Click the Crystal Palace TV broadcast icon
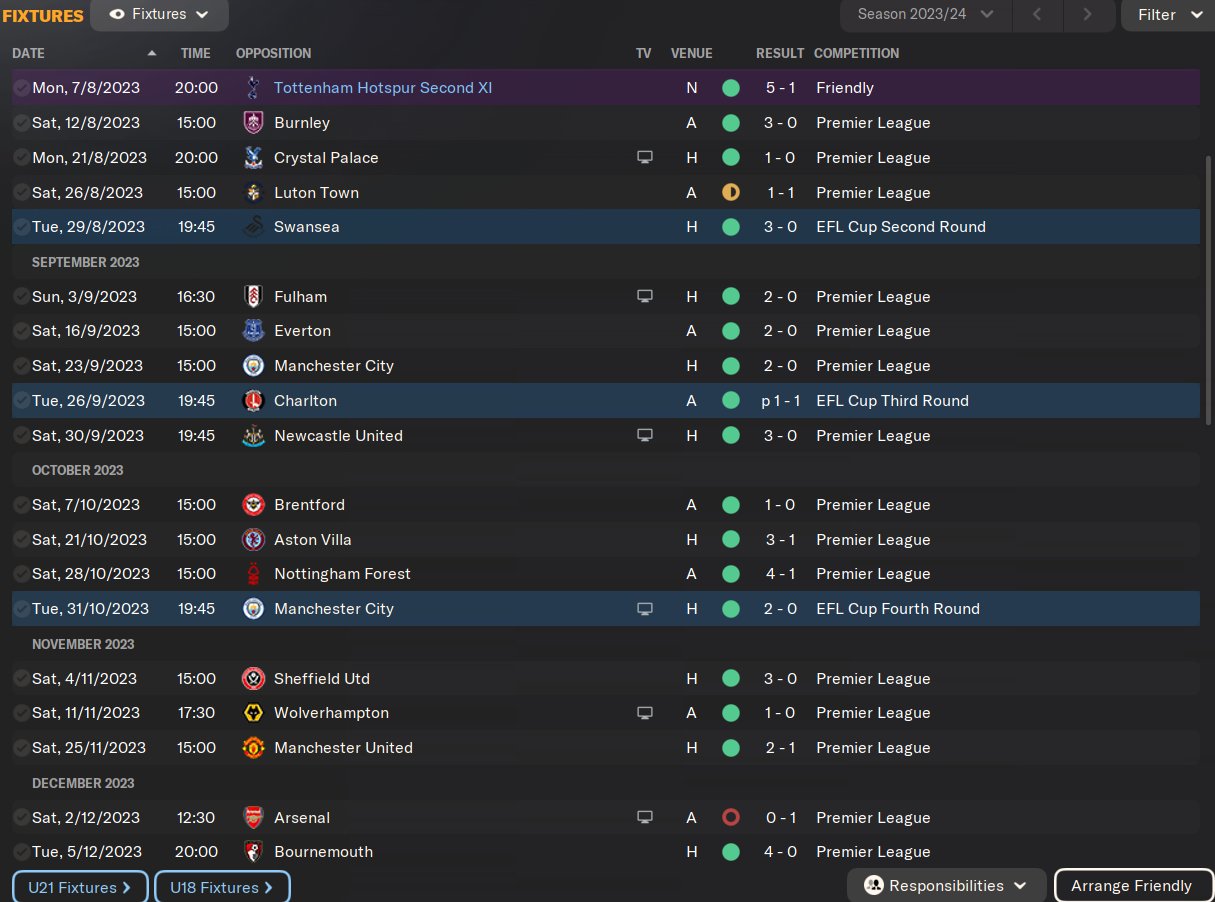Image resolution: width=1215 pixels, height=902 pixels. [645, 157]
